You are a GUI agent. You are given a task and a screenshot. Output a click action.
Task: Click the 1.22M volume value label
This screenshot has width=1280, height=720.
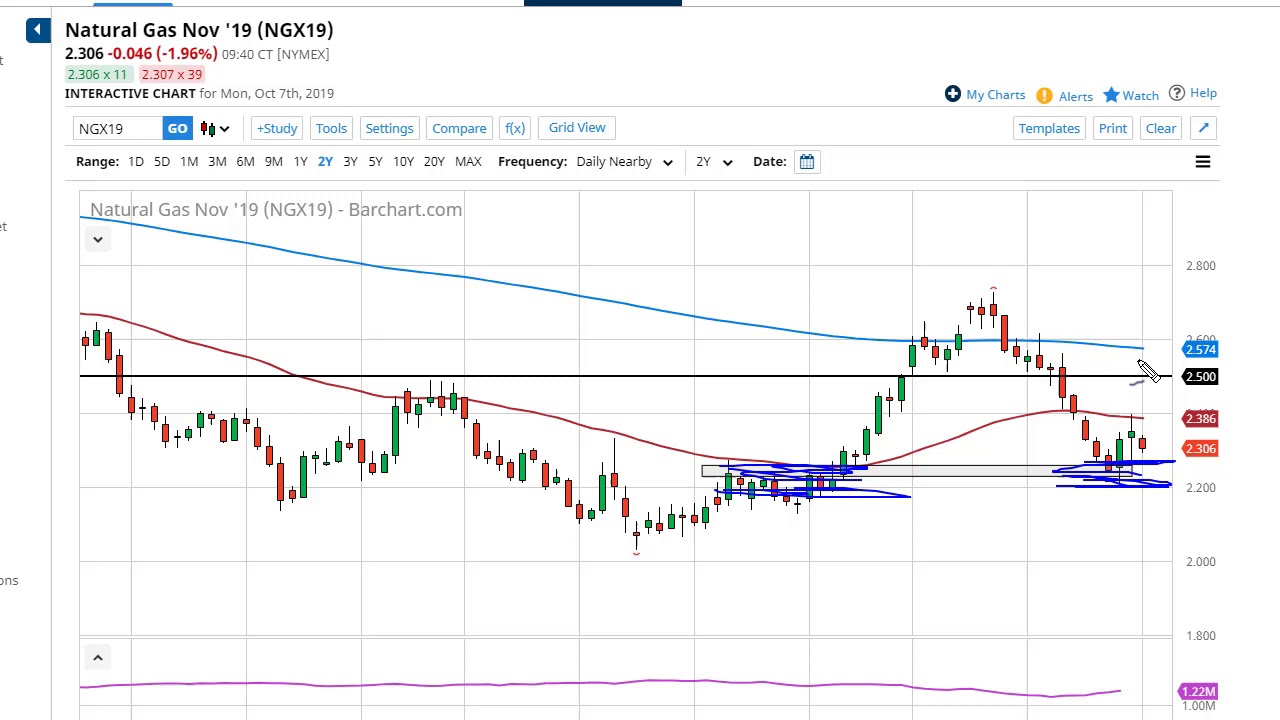pyautogui.click(x=1198, y=692)
